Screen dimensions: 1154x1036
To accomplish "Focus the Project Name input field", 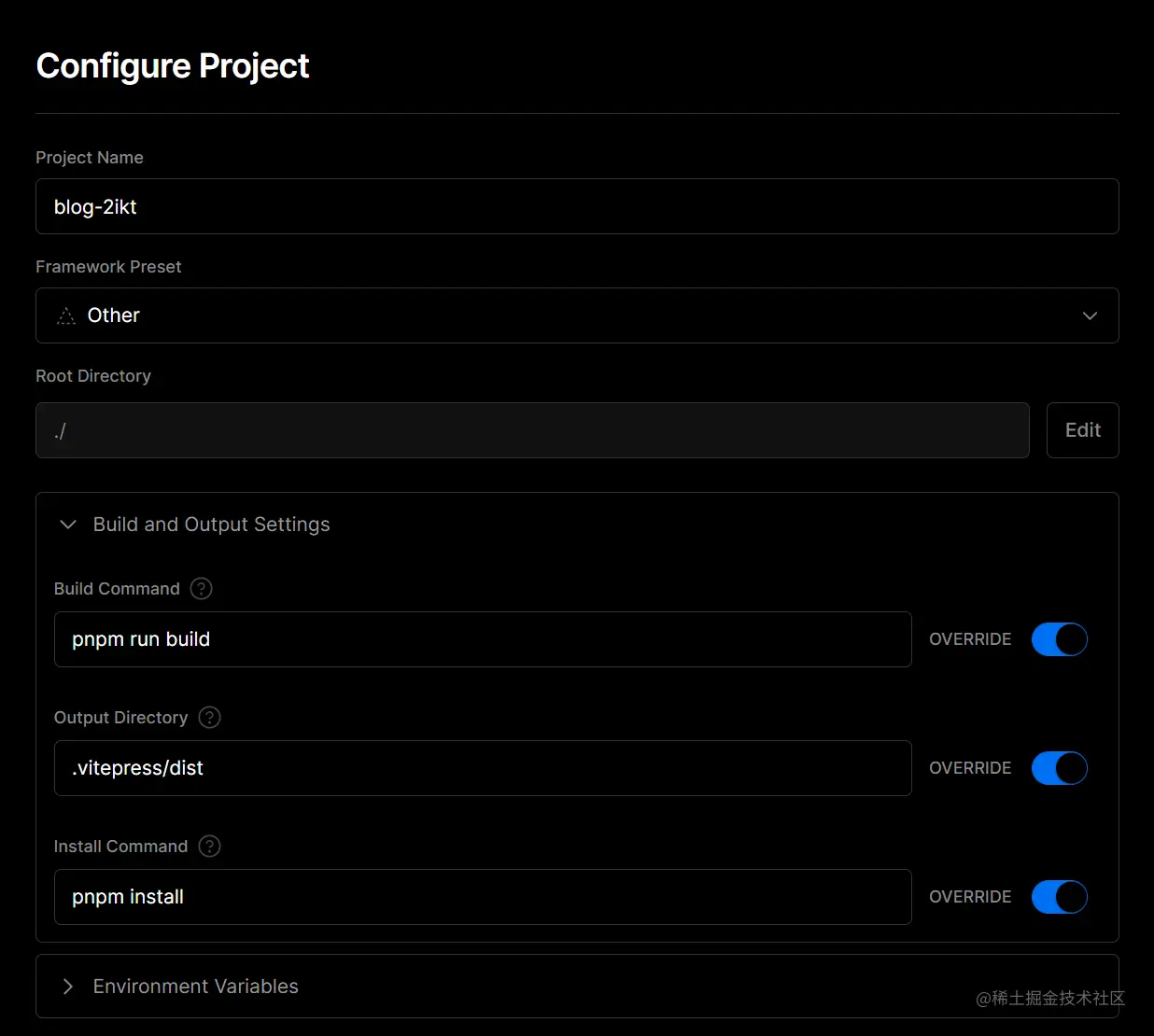I will pyautogui.click(x=576, y=206).
